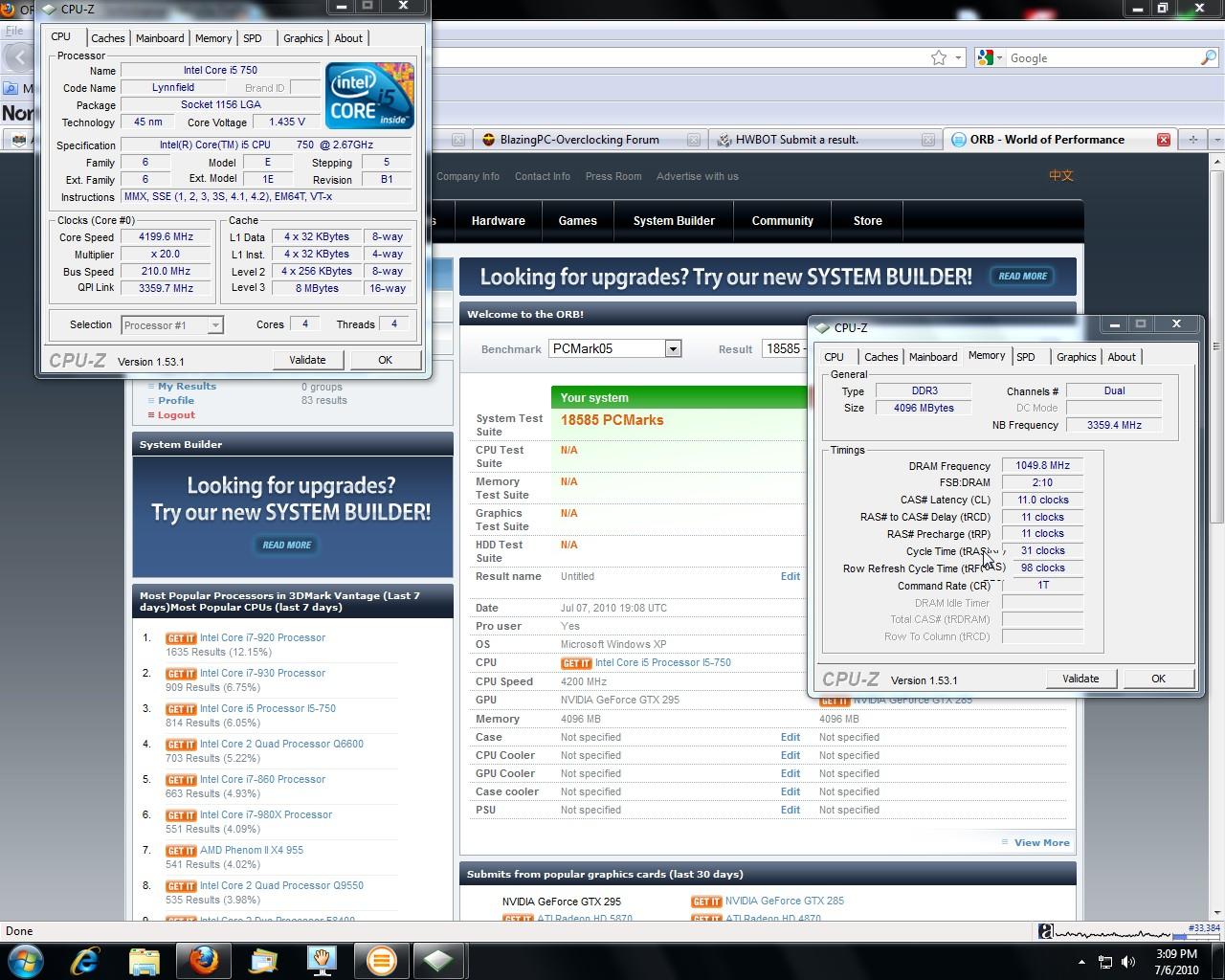Click OK in CPU-Z Memory window

click(1159, 679)
